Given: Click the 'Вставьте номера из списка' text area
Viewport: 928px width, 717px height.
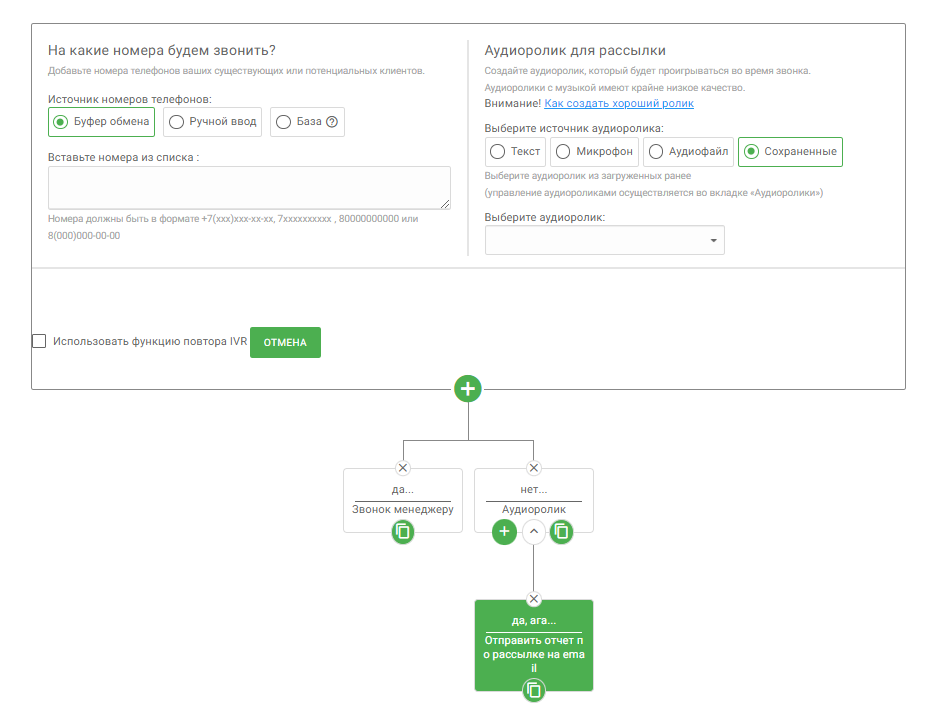Looking at the screenshot, I should click(249, 188).
